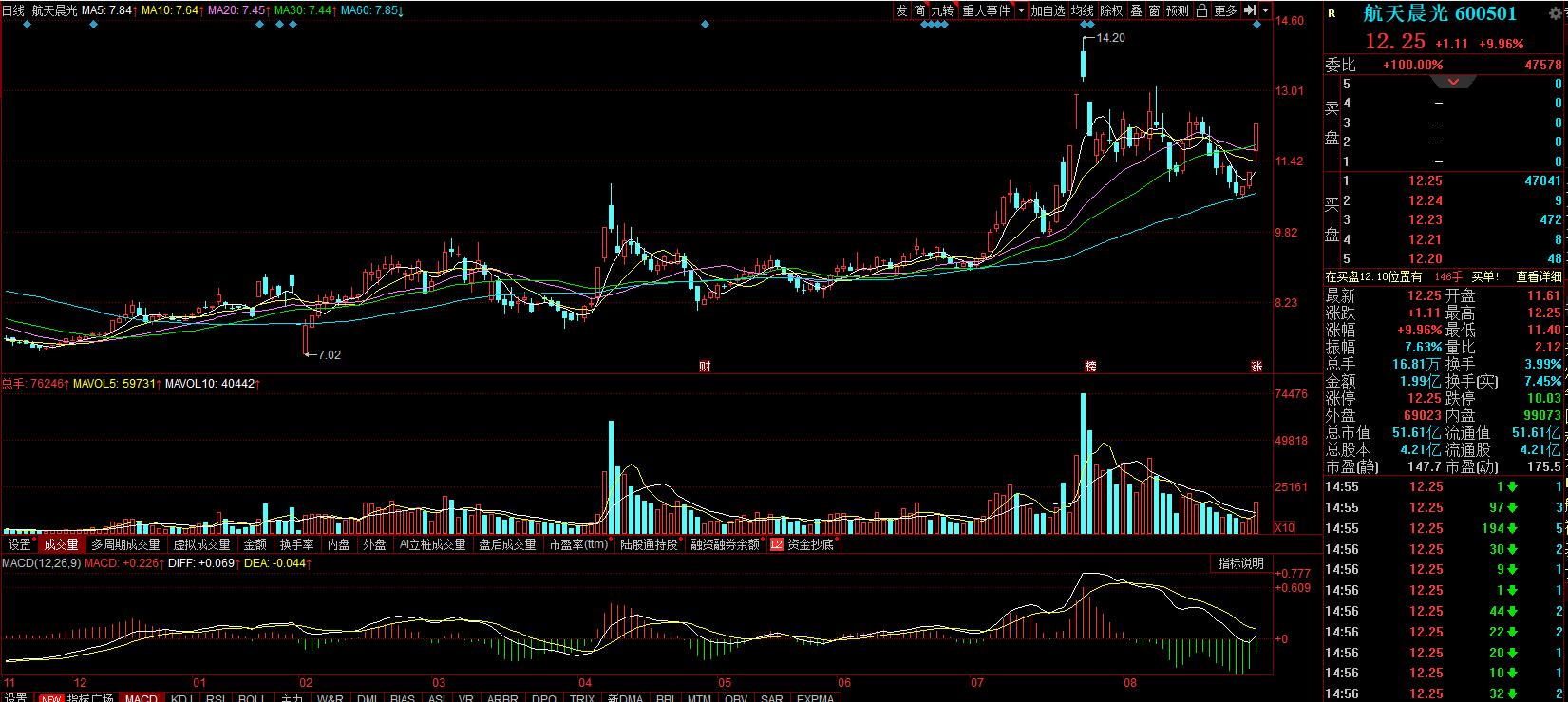Open 查看详细 order details link

click(1539, 276)
